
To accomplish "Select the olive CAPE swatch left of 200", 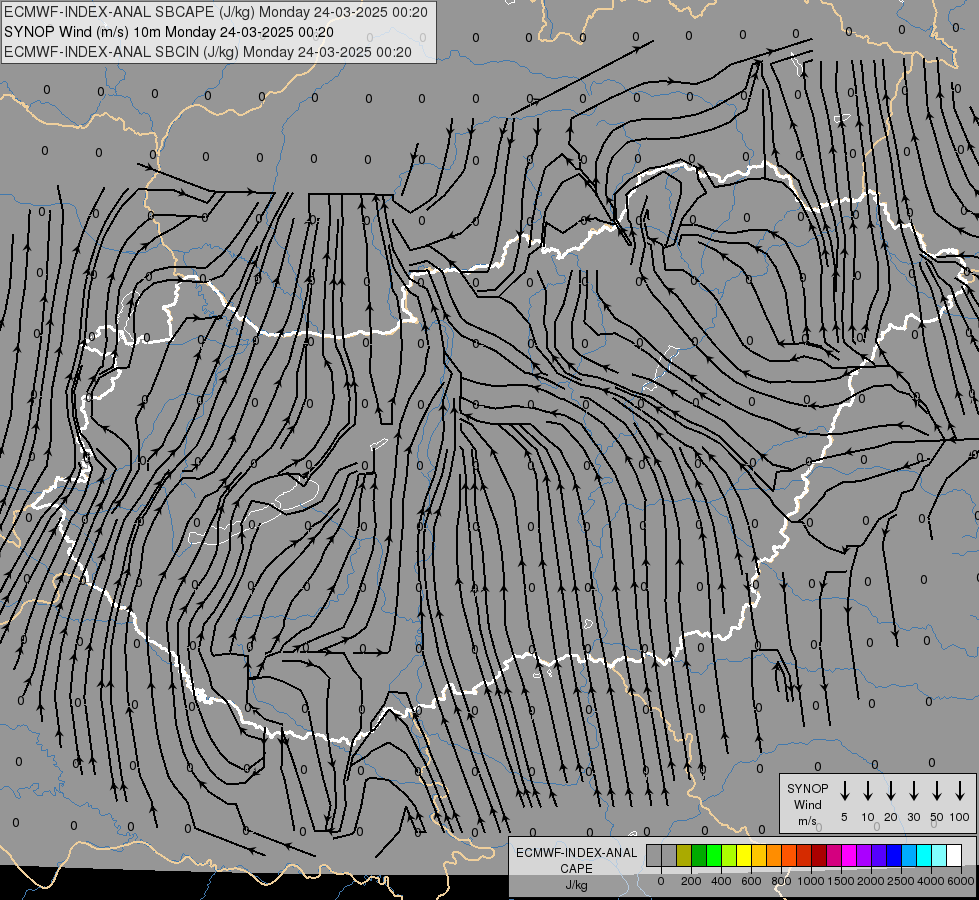I will click(x=684, y=855).
